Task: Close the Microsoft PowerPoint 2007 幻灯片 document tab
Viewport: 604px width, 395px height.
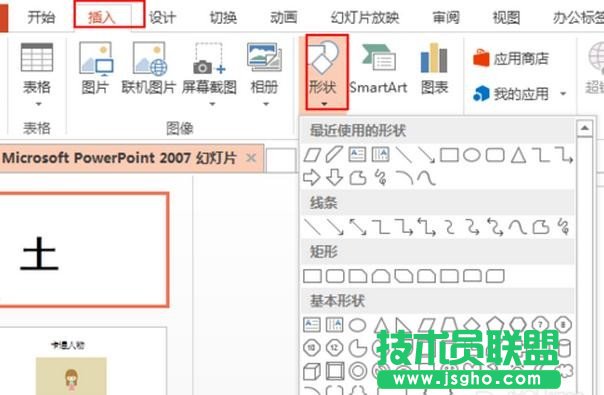Action: tap(251, 158)
